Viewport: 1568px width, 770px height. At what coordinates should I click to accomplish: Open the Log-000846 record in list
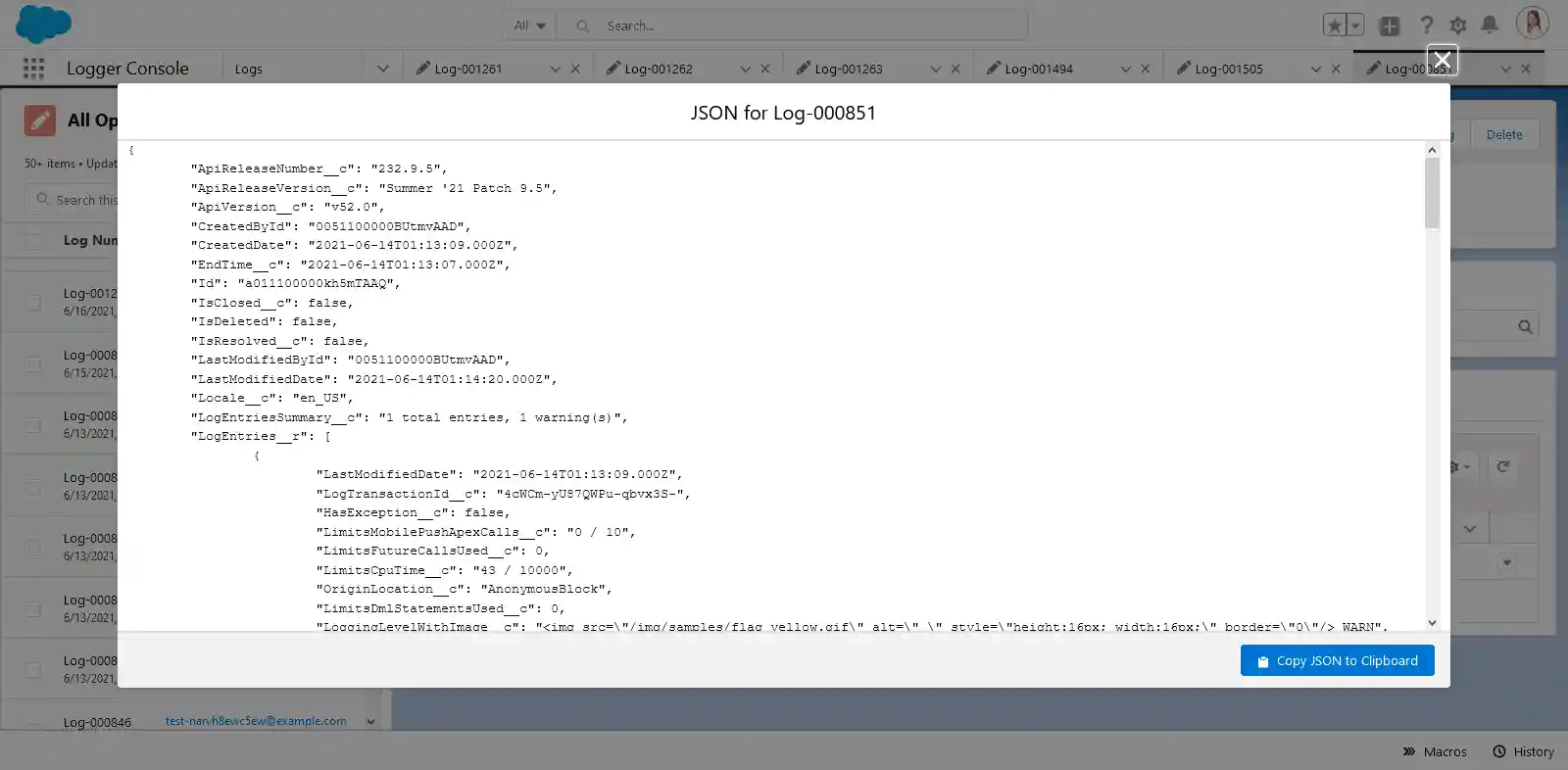[97, 723]
